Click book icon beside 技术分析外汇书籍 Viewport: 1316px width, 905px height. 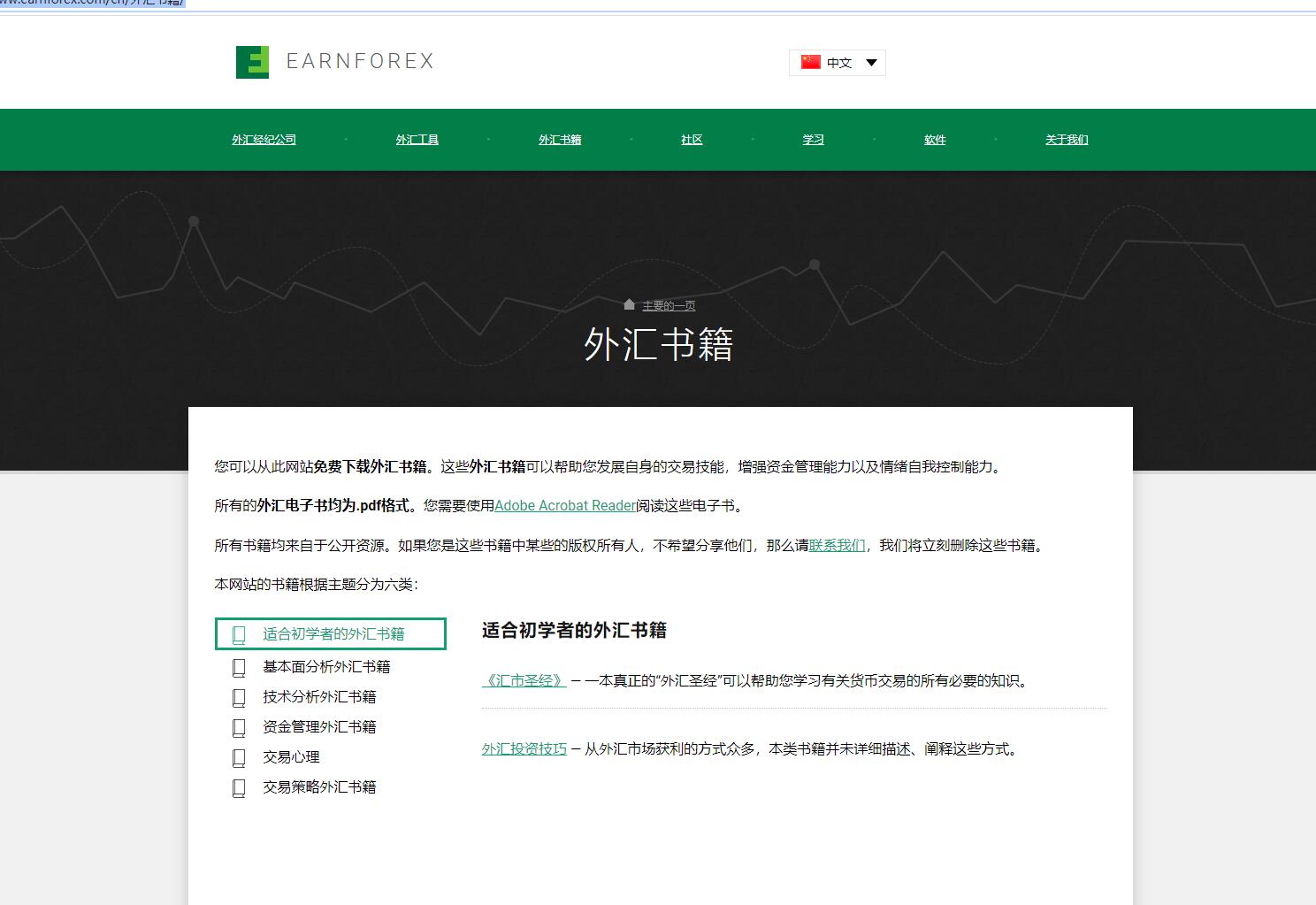pos(239,697)
